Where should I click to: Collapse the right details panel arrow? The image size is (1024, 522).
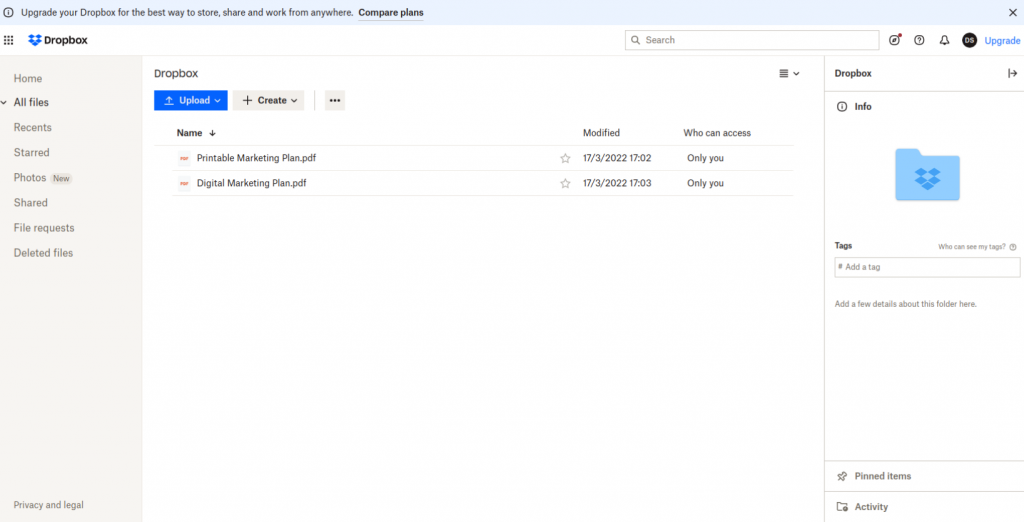point(1012,73)
